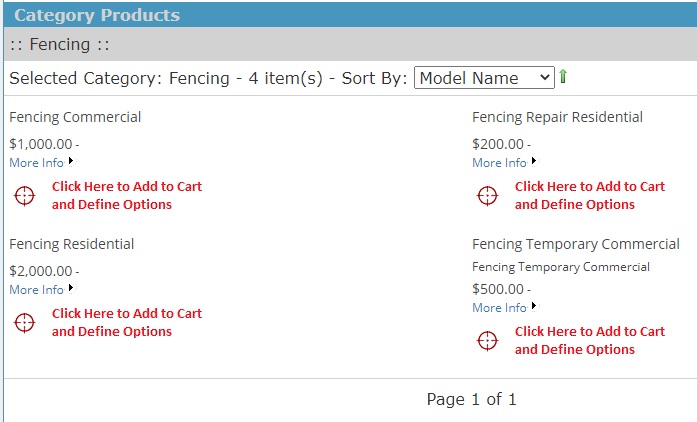697x422 pixels.
Task: Open More Info for Fencing Commercial
Action: (x=37, y=163)
